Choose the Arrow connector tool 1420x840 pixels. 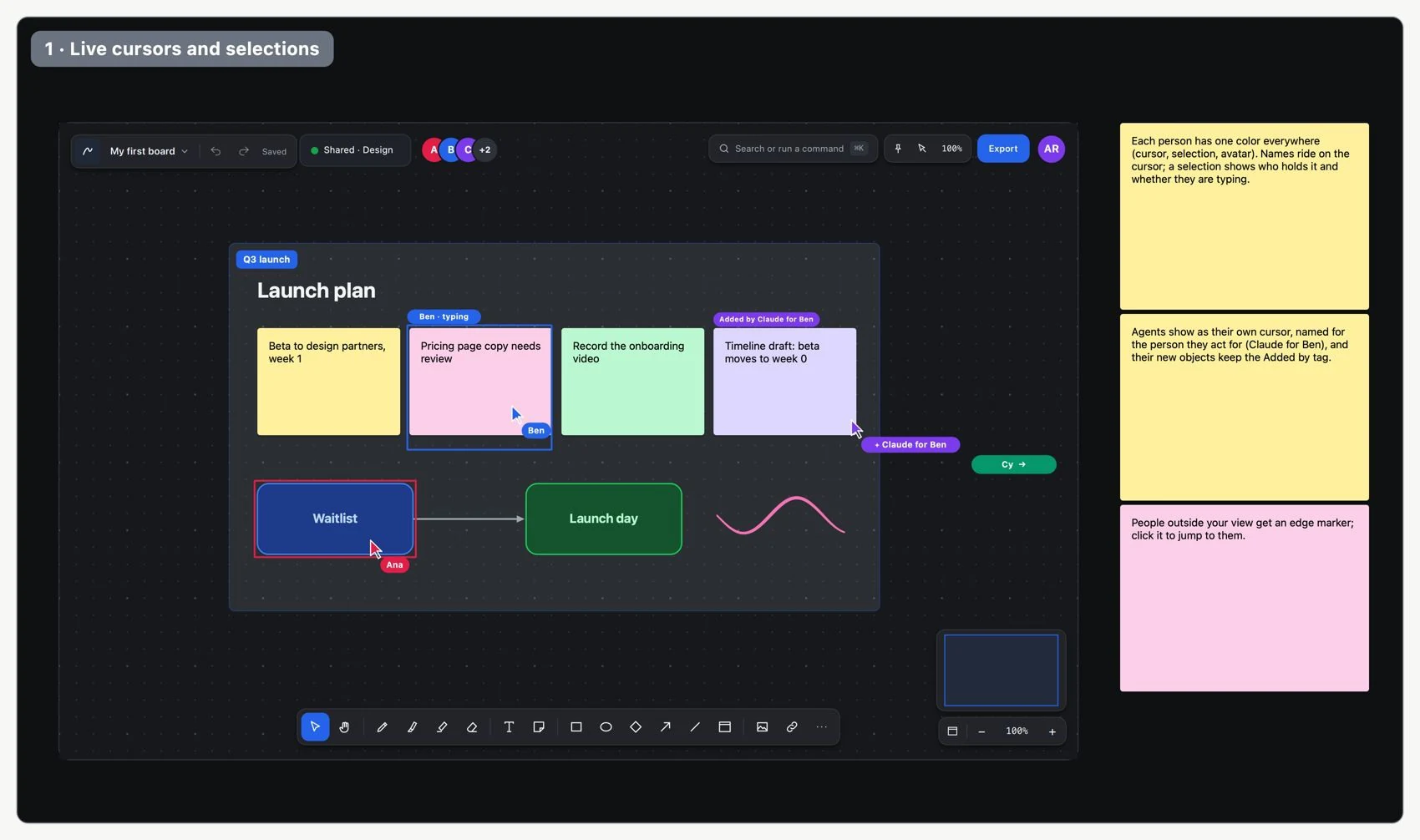pyautogui.click(x=666, y=727)
